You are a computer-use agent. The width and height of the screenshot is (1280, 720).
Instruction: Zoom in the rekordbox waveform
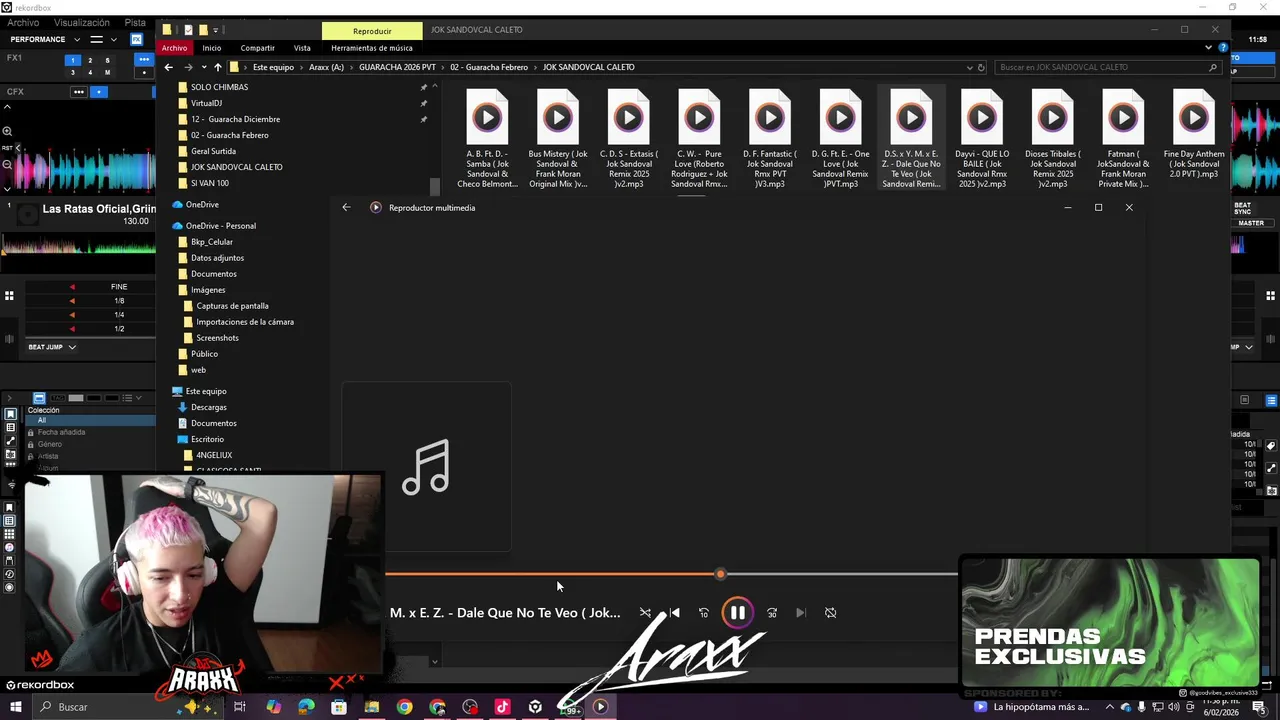[7, 131]
